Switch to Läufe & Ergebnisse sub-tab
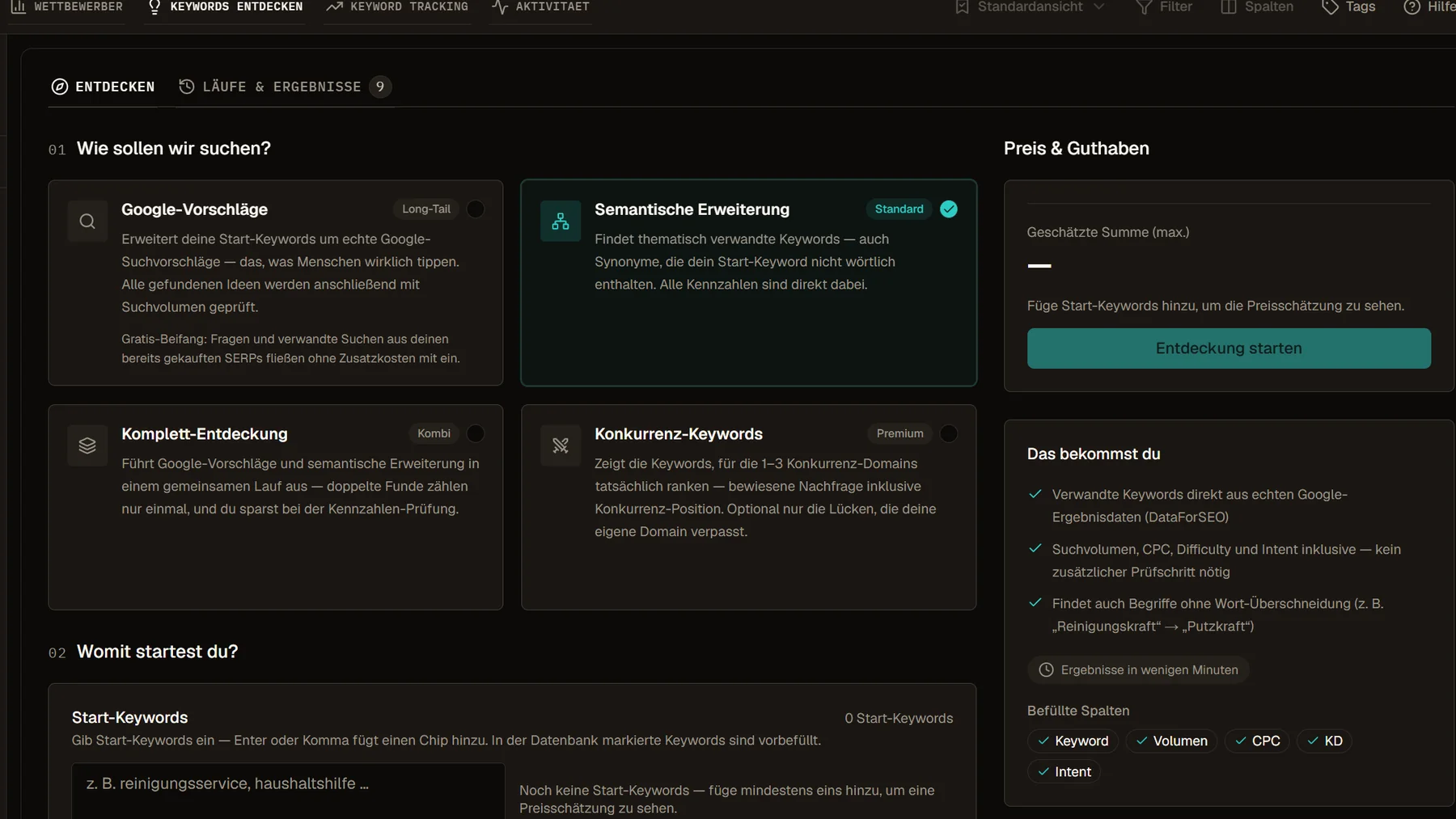 click(285, 87)
